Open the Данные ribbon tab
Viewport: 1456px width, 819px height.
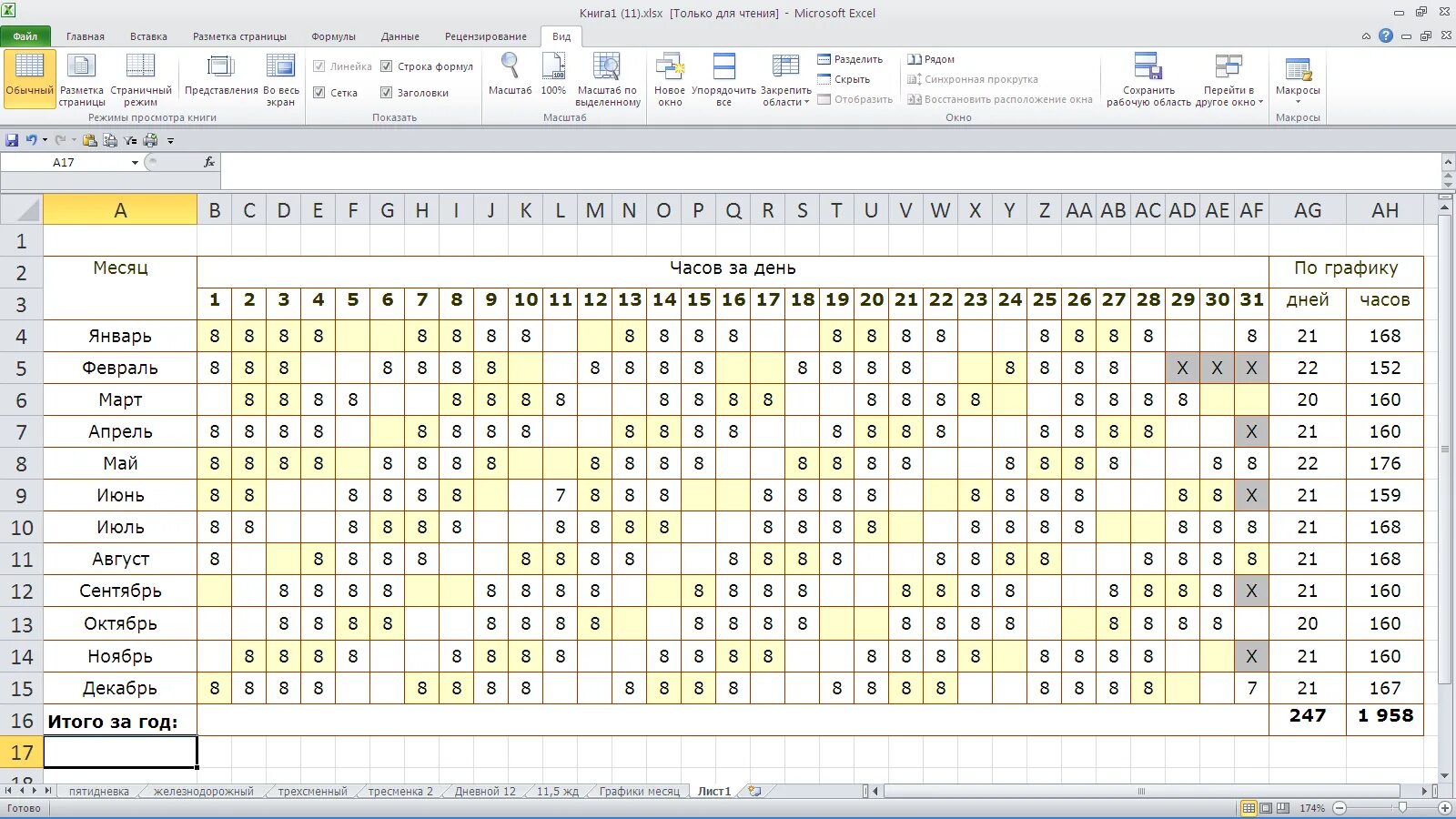click(400, 36)
